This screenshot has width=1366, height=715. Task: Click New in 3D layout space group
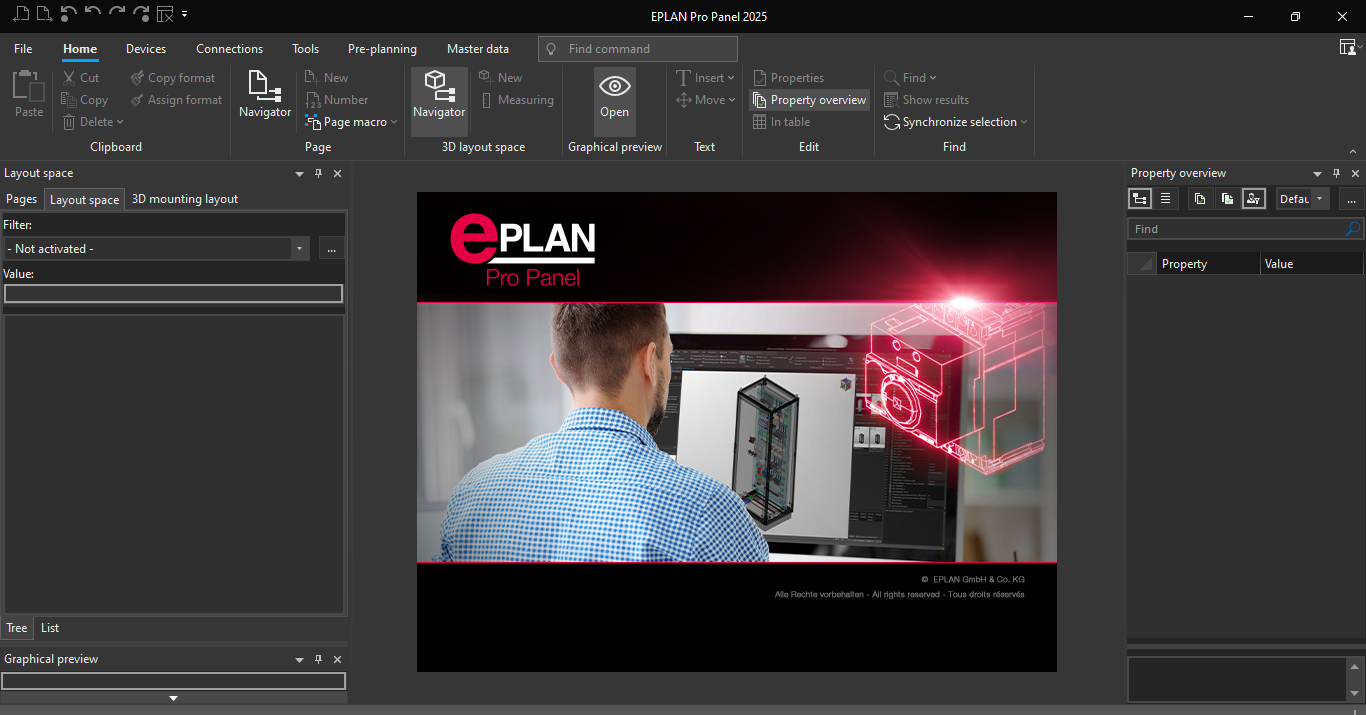501,77
